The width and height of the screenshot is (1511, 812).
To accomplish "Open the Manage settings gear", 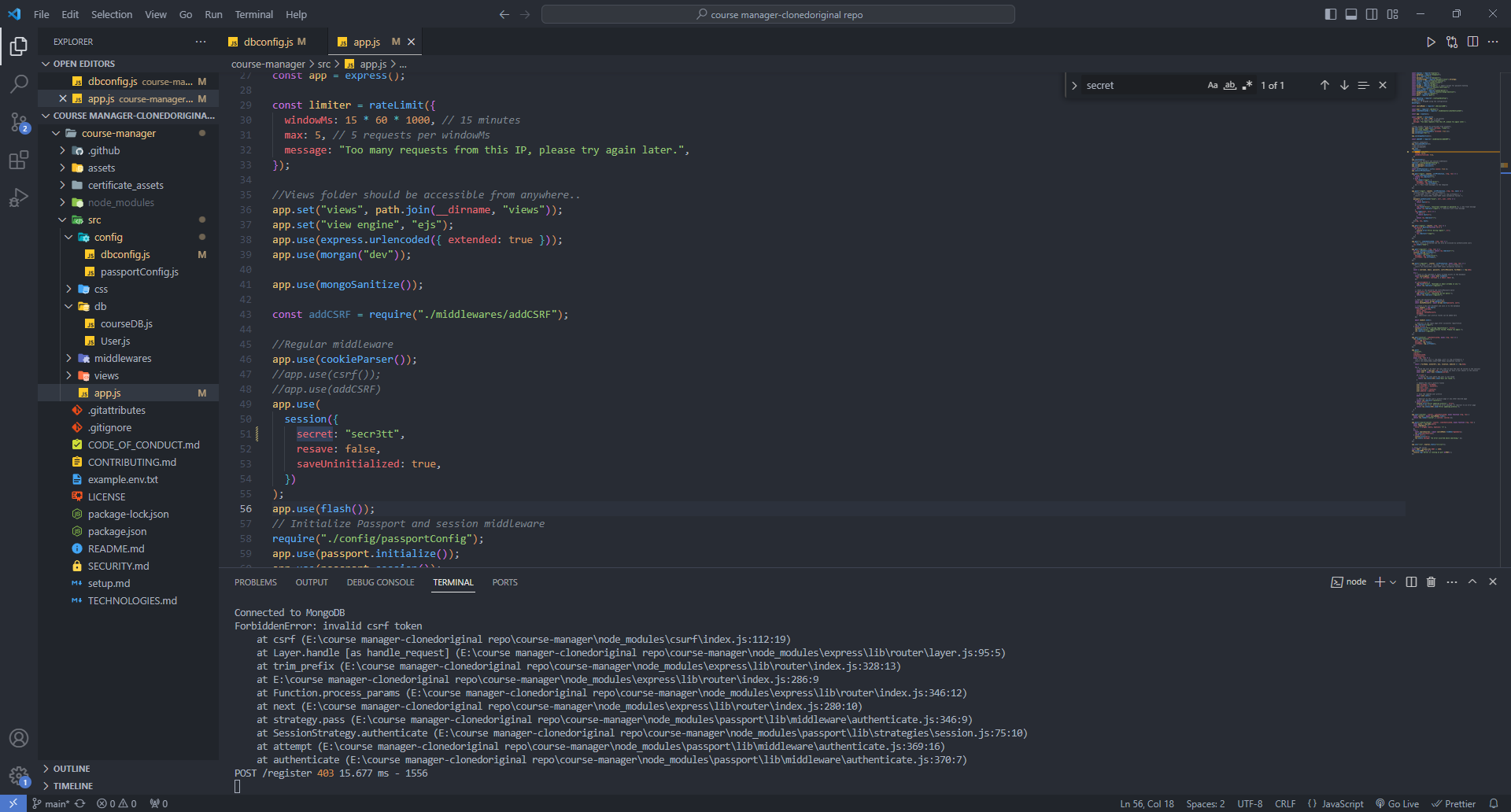I will click(x=19, y=776).
